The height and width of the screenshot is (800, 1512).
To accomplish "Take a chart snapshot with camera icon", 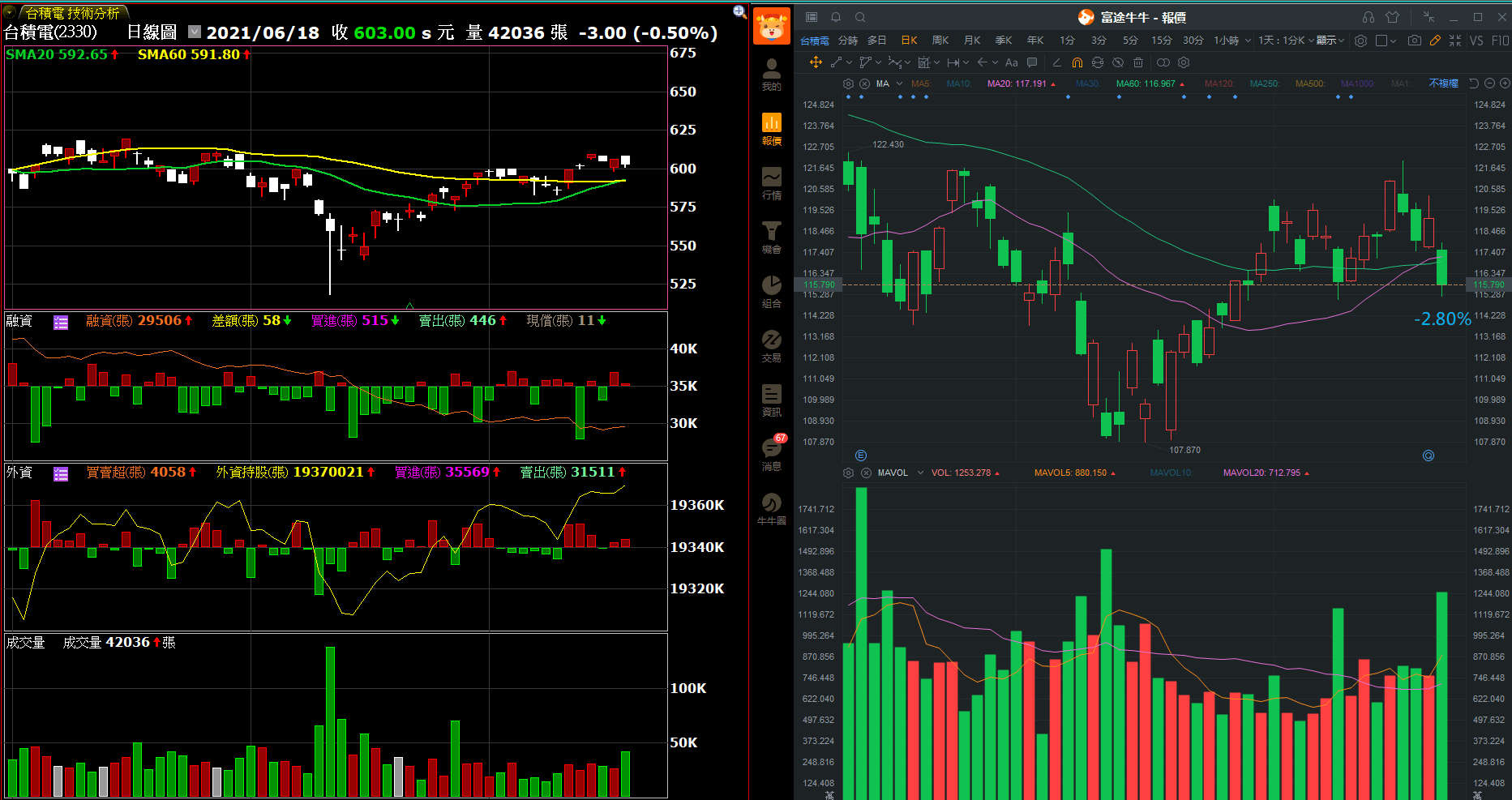I will pos(1415,40).
